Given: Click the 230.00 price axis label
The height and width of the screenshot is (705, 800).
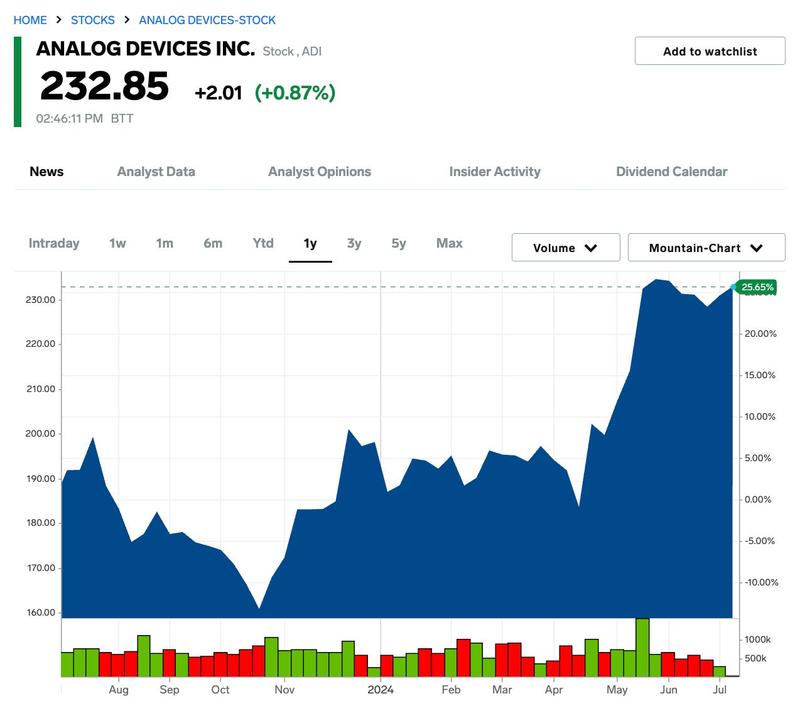Looking at the screenshot, I should coord(40,300).
